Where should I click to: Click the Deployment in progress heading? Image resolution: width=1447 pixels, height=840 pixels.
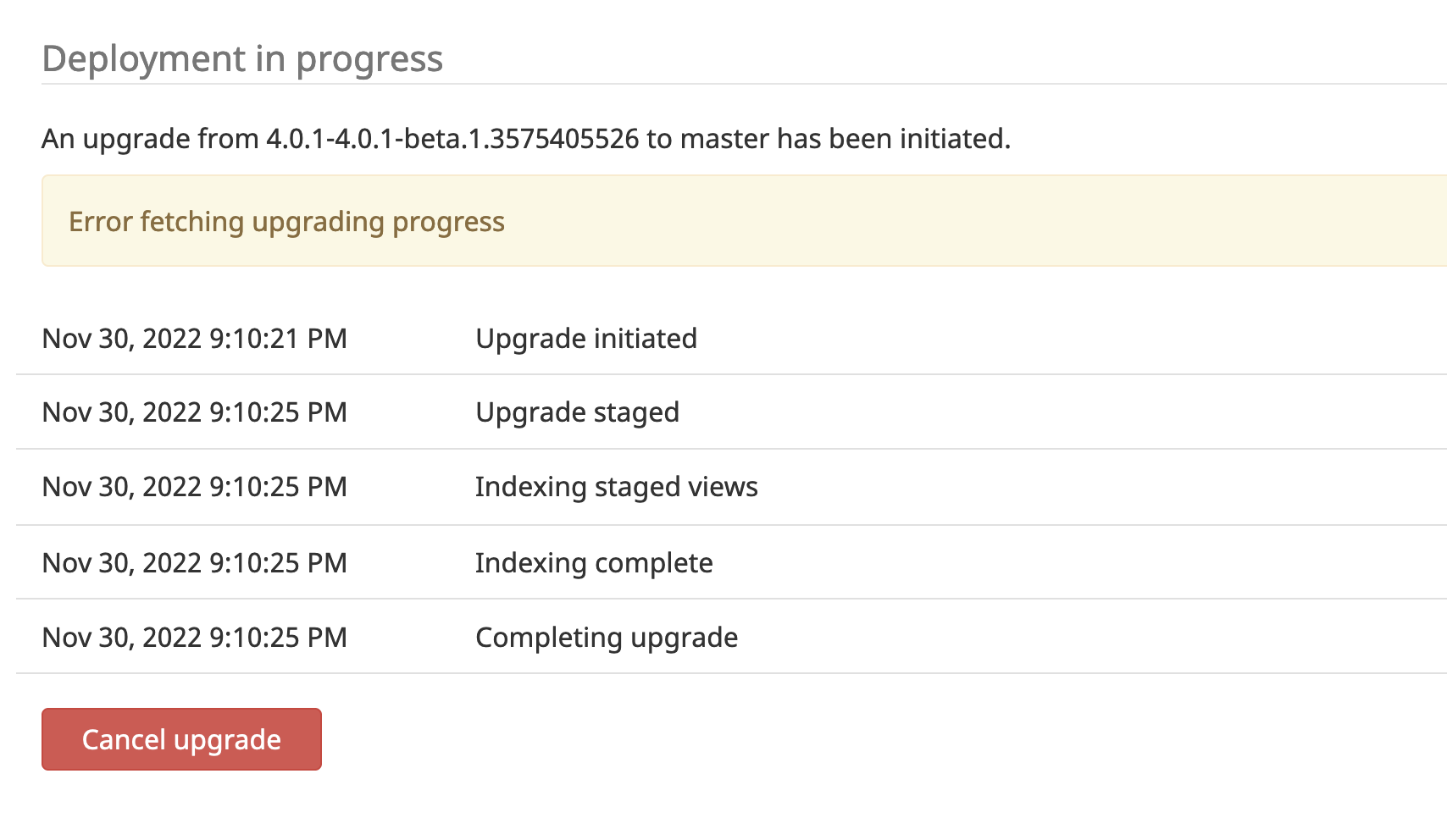(242, 58)
